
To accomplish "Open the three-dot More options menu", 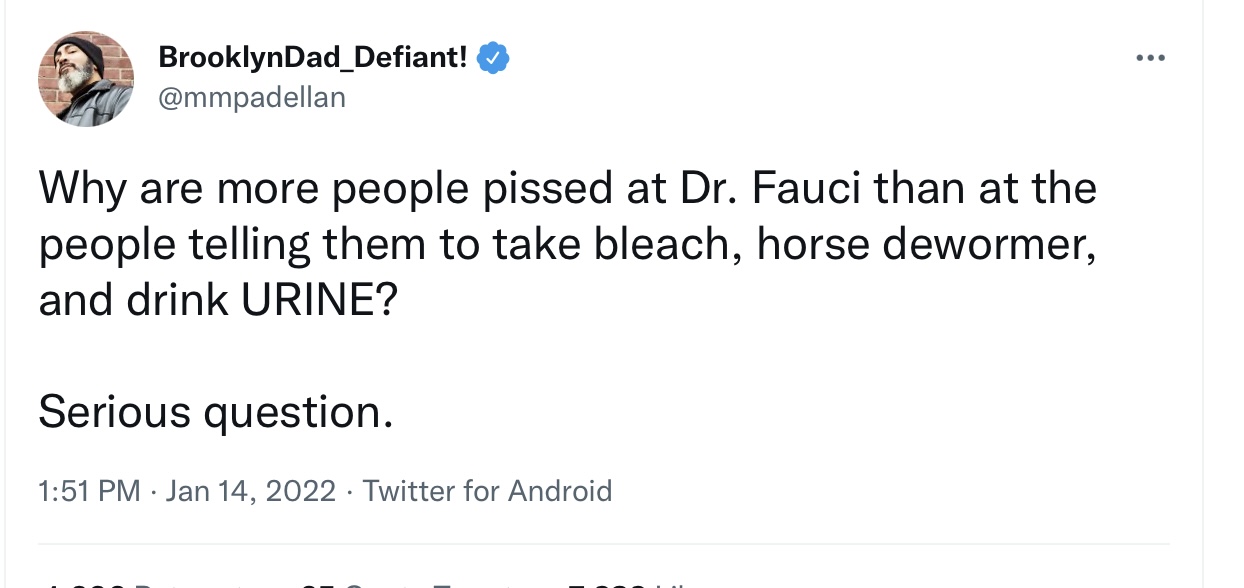I will click(x=1151, y=59).
